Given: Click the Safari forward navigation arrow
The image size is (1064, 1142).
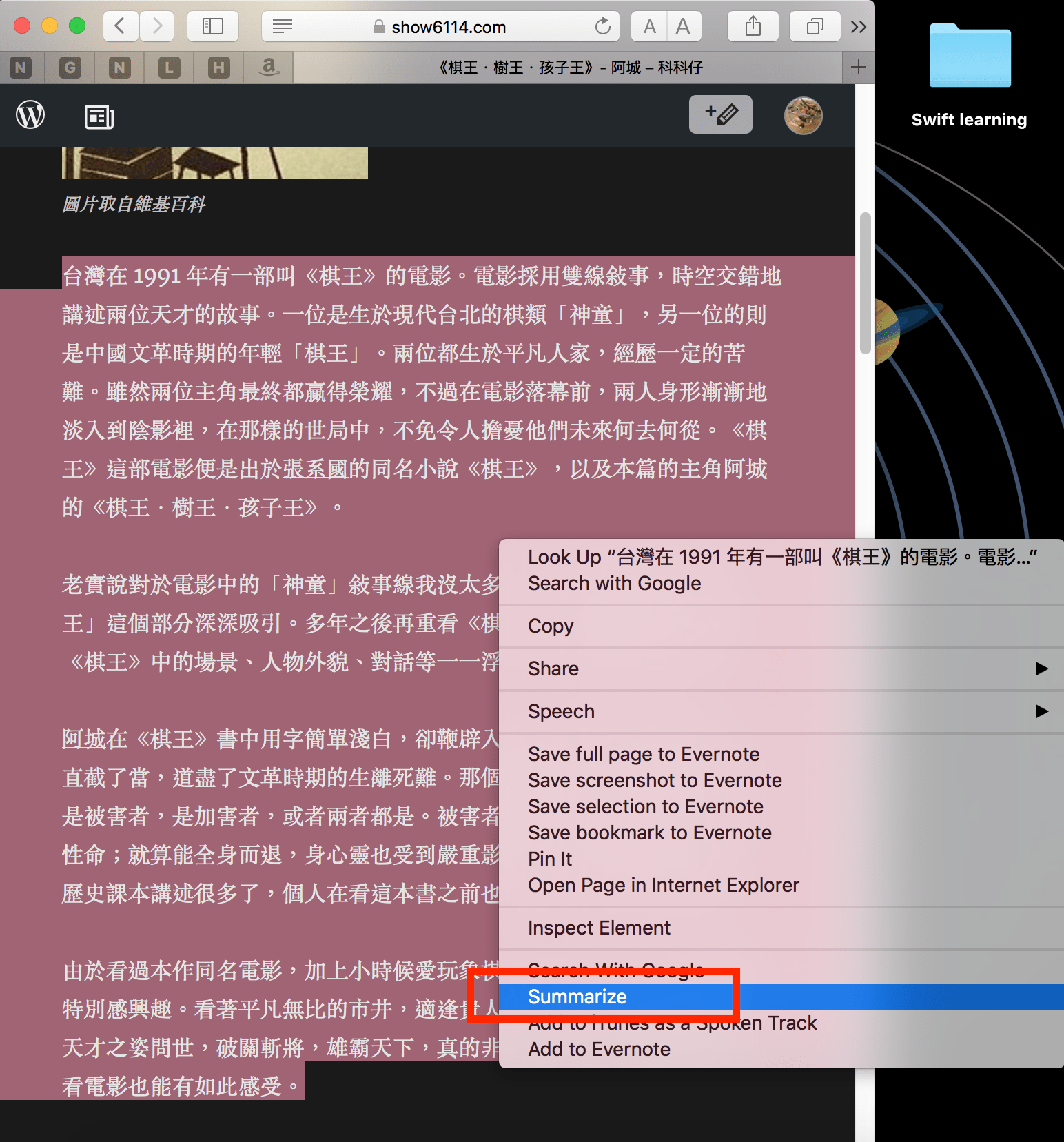Looking at the screenshot, I should (x=157, y=27).
